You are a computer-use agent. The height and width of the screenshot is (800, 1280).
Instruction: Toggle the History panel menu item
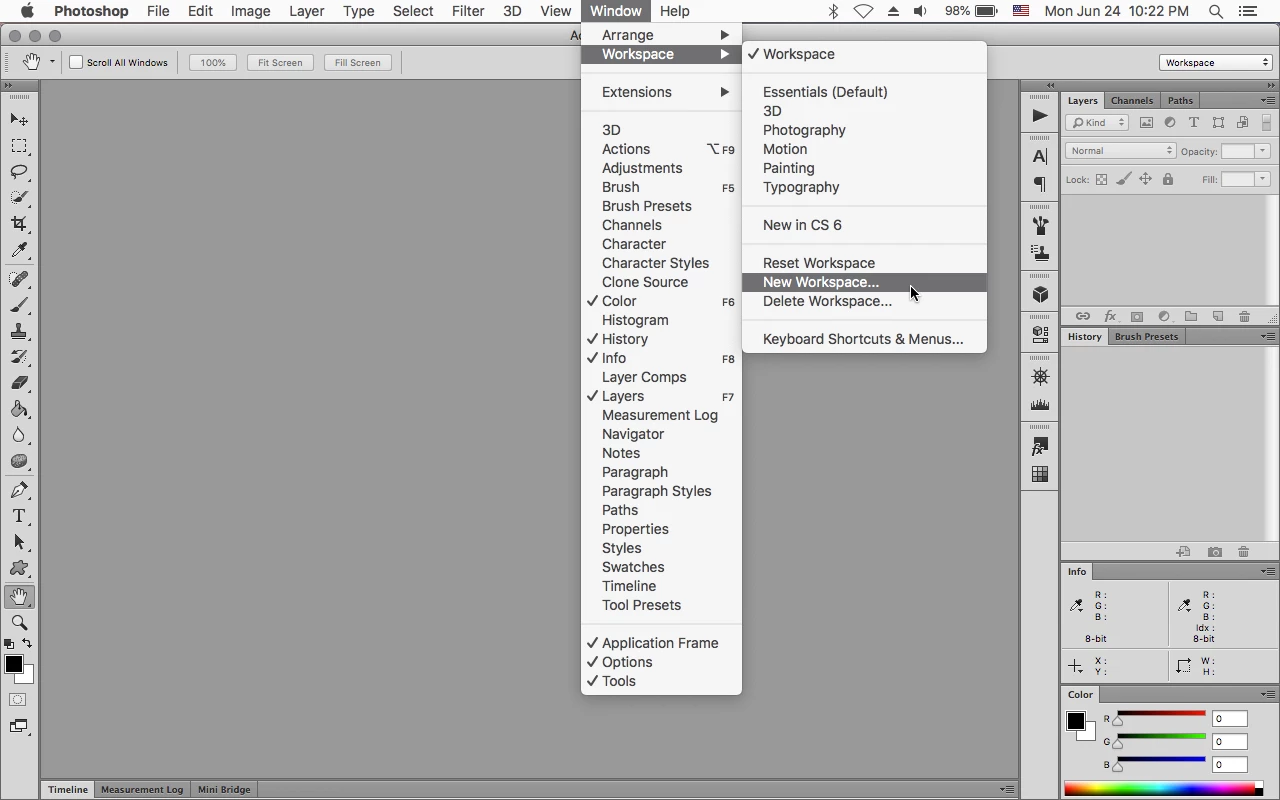[x=661, y=339]
